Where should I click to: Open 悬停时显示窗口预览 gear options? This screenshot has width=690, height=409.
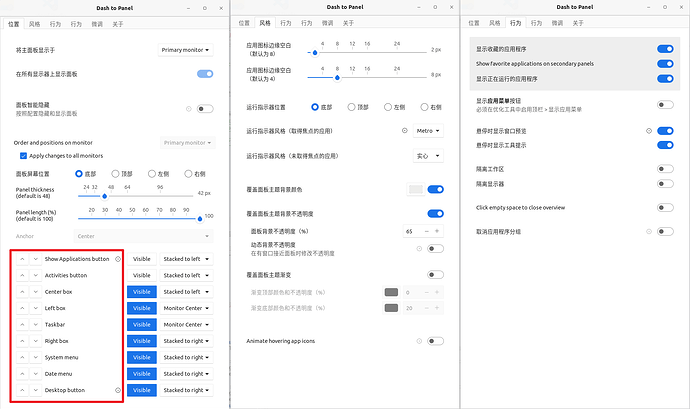pyautogui.click(x=649, y=131)
